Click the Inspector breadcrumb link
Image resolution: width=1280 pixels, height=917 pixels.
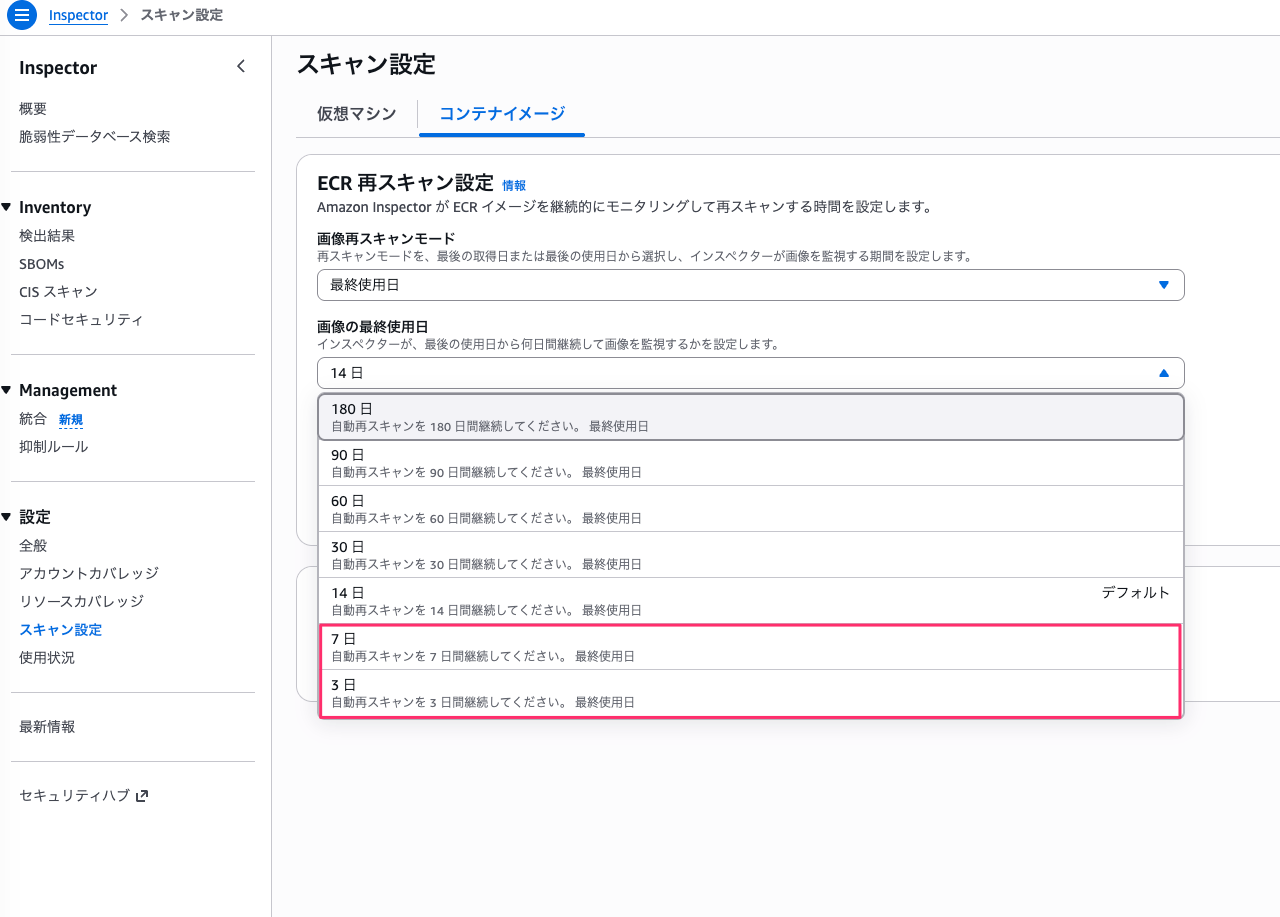[78, 15]
